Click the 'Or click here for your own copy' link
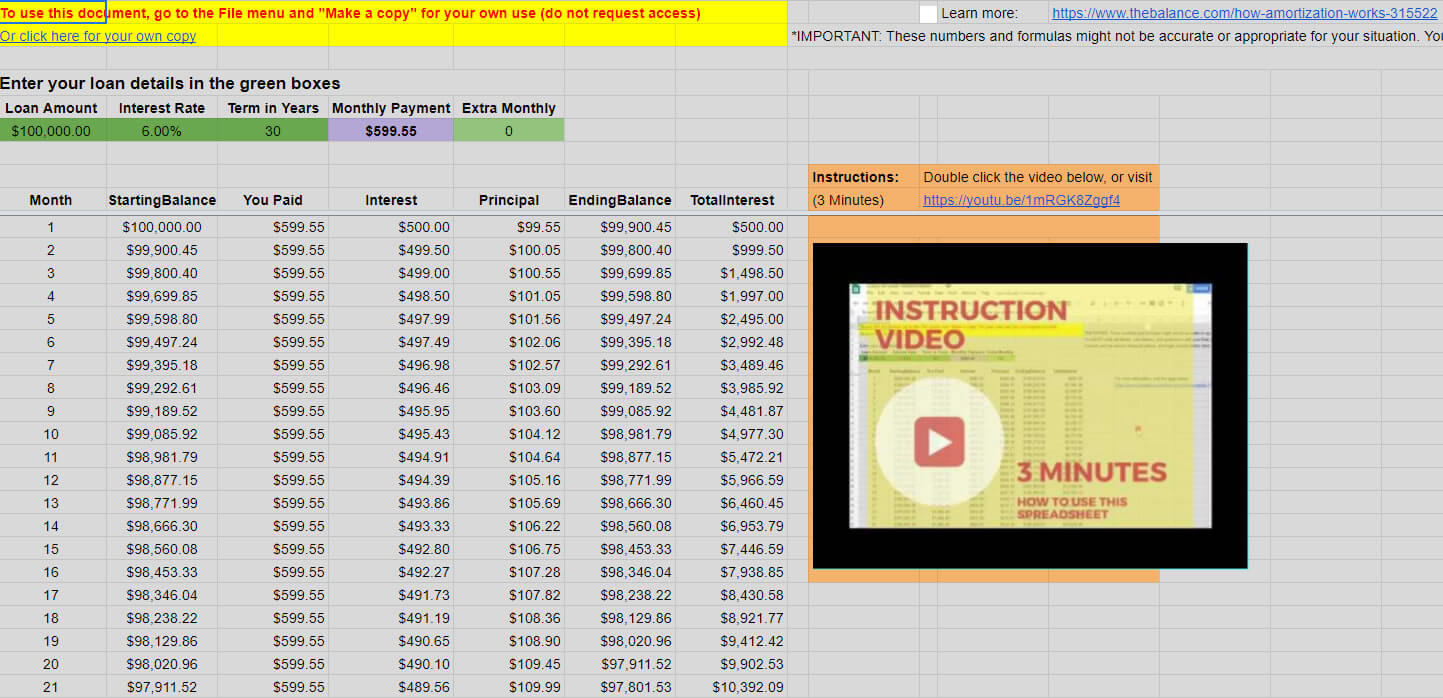The height and width of the screenshot is (698, 1443). click(98, 36)
